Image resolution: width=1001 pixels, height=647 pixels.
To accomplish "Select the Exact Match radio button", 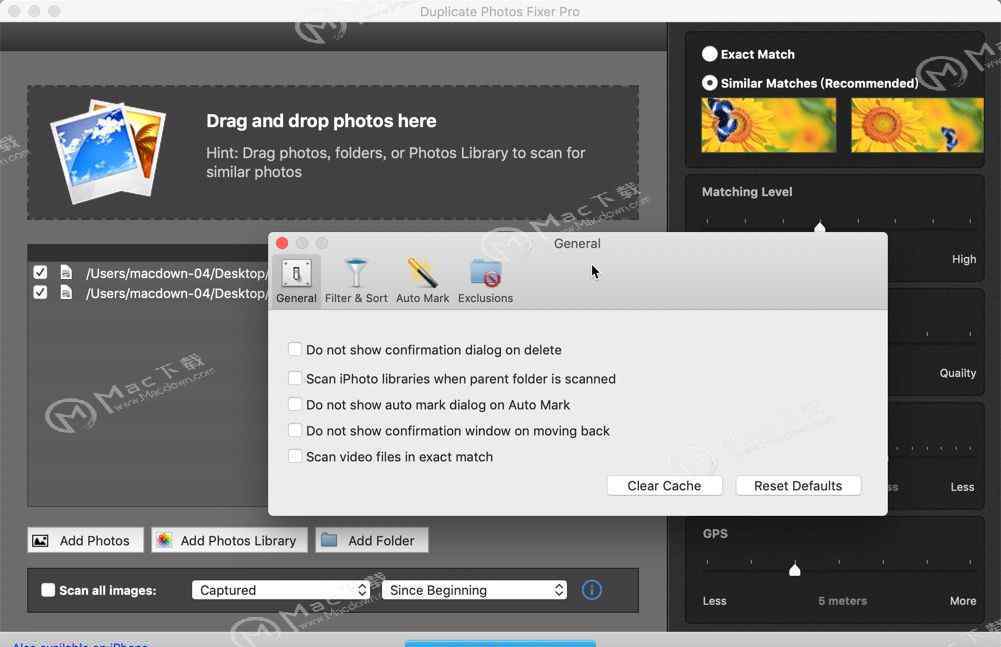I will [709, 54].
